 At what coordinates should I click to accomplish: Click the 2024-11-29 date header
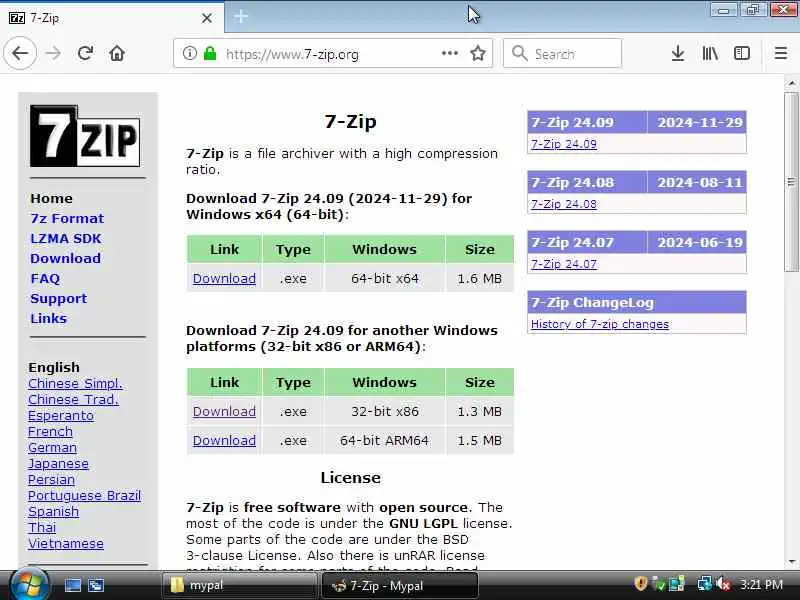pyautogui.click(x=699, y=122)
